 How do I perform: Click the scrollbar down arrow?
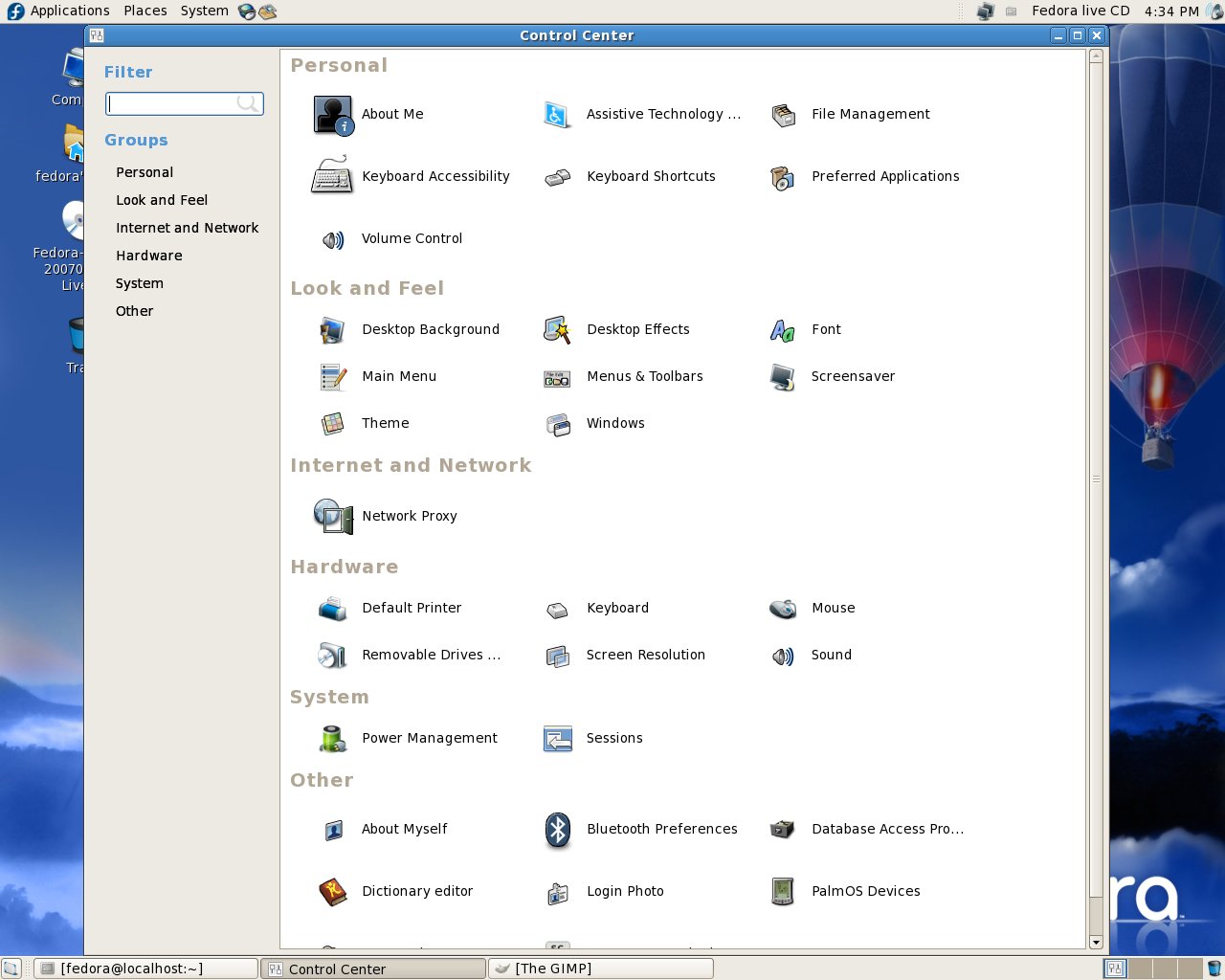click(1097, 943)
